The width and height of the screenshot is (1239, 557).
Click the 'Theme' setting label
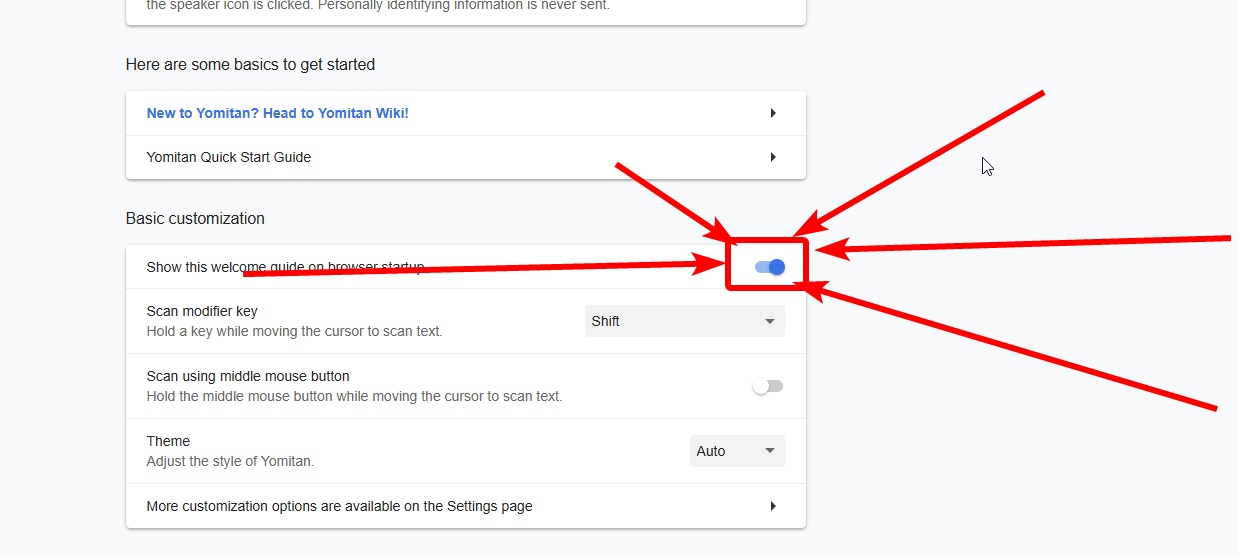click(x=168, y=441)
